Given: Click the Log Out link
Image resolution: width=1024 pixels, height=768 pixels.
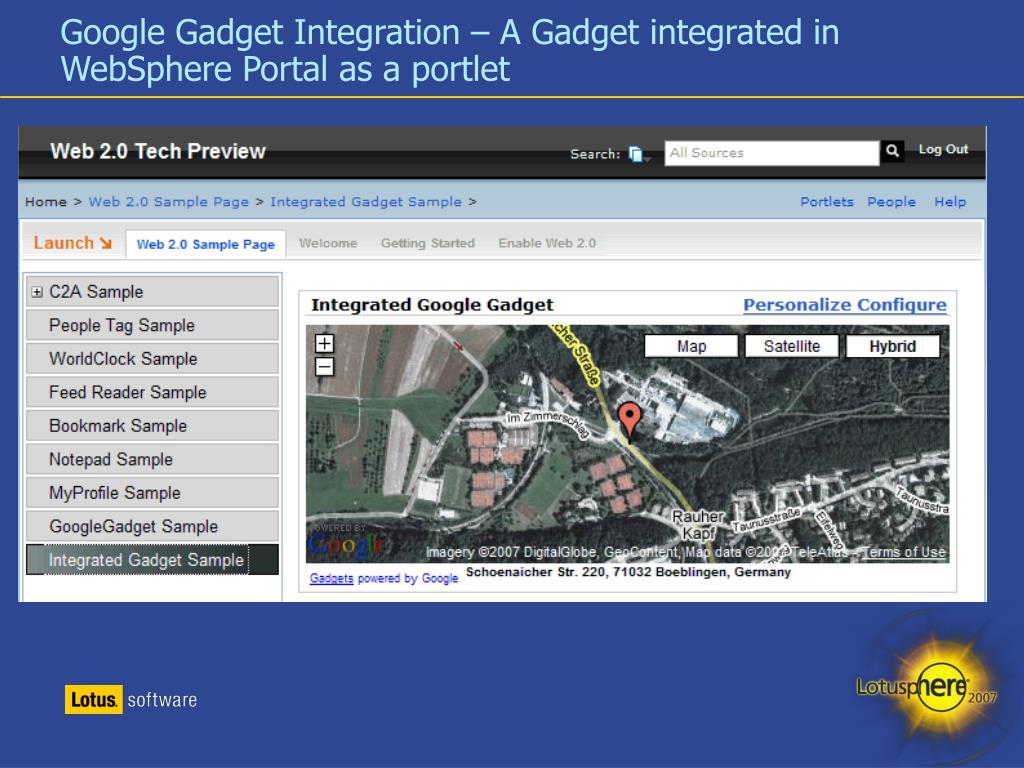Looking at the screenshot, I should point(943,150).
